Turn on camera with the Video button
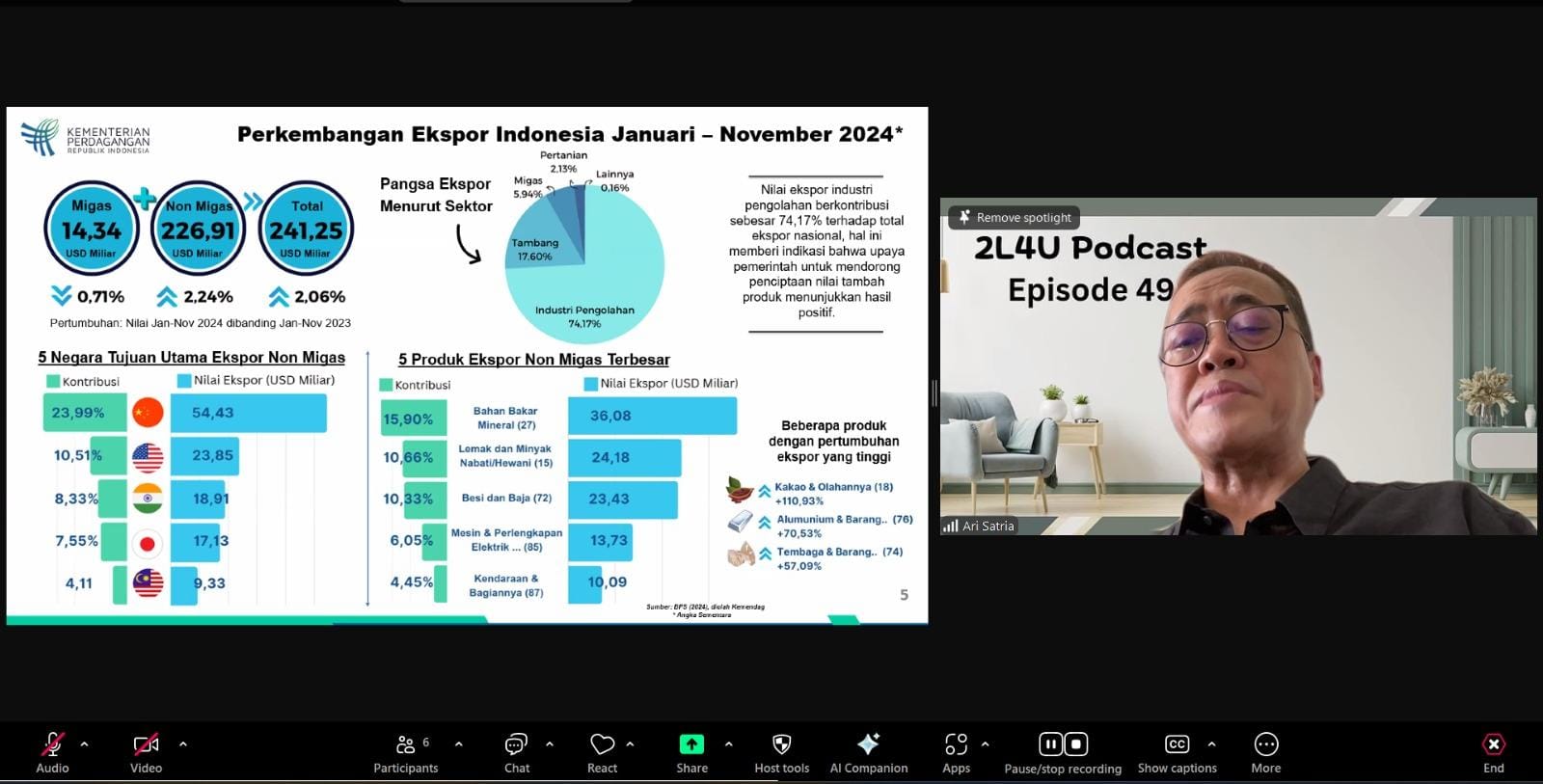This screenshot has width=1543, height=784. [146, 744]
